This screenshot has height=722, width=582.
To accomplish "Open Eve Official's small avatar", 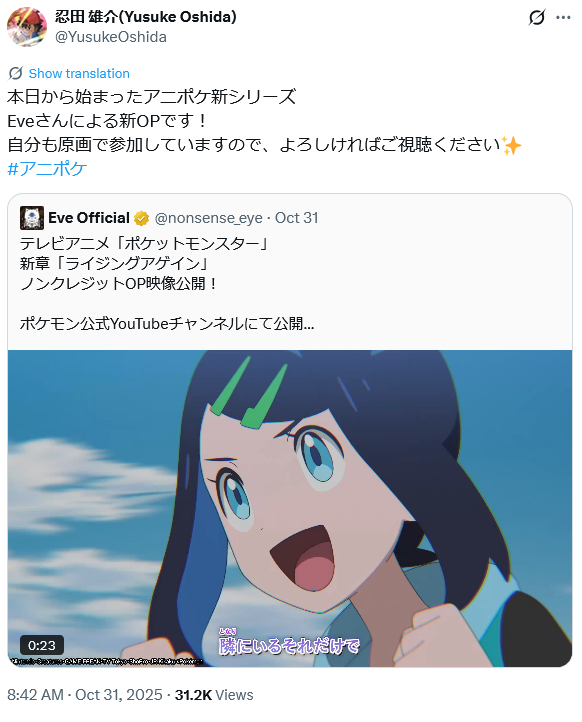I will coord(32,218).
